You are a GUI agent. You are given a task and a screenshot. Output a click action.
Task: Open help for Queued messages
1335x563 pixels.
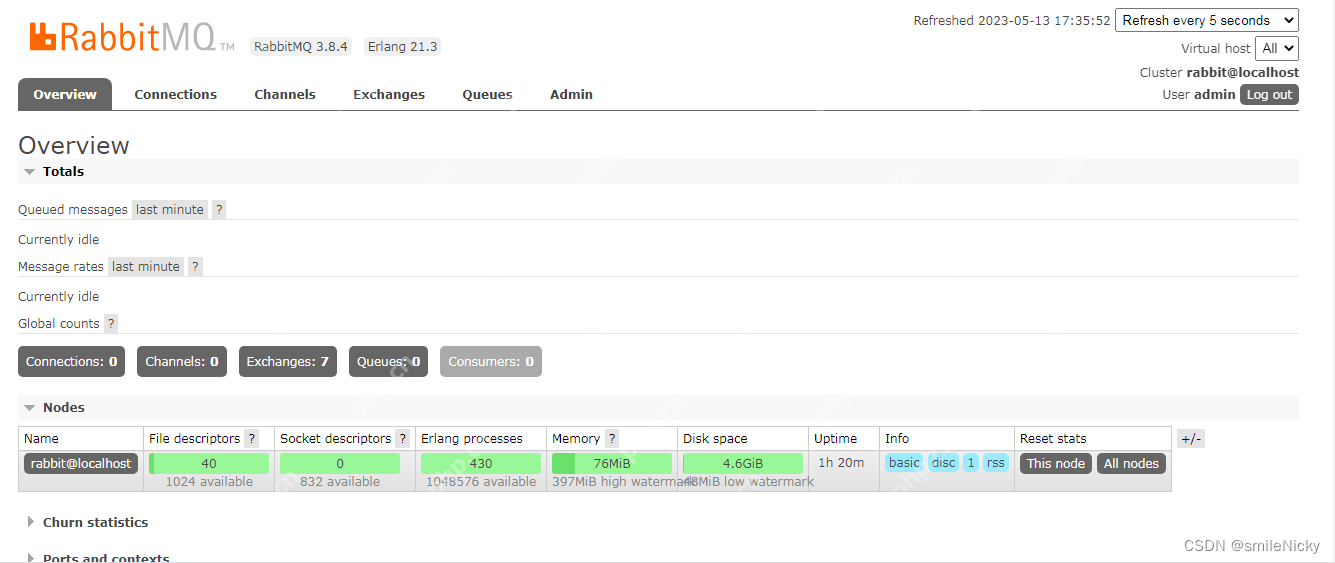tap(219, 210)
